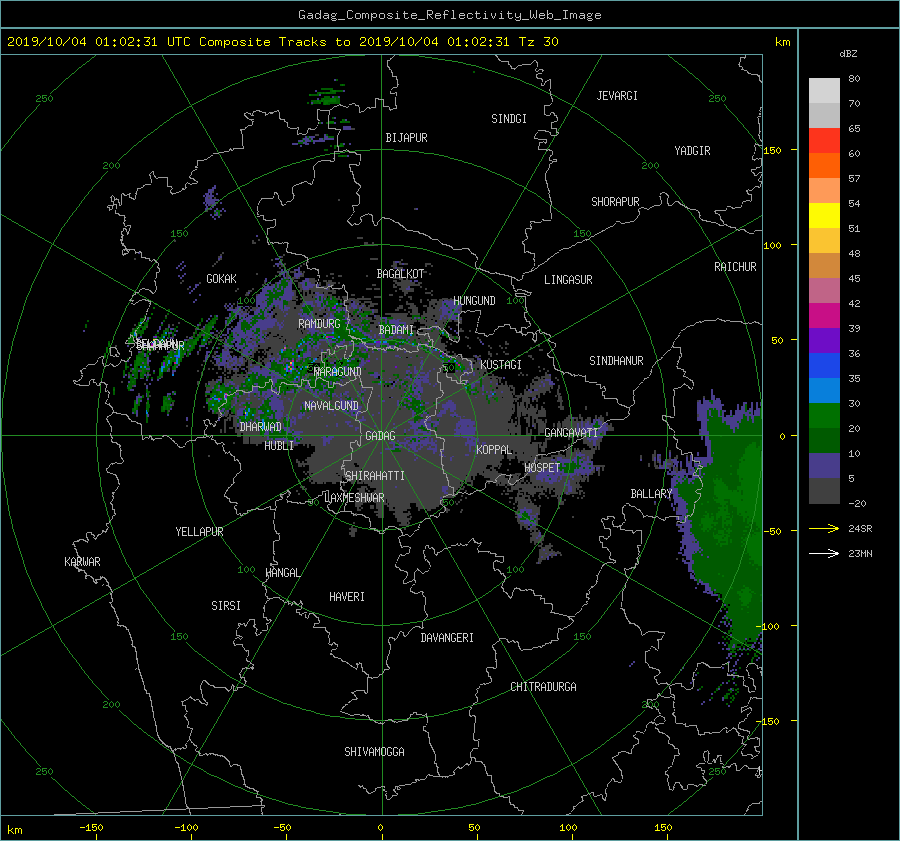Click the GANGAVATI city label

[571, 433]
